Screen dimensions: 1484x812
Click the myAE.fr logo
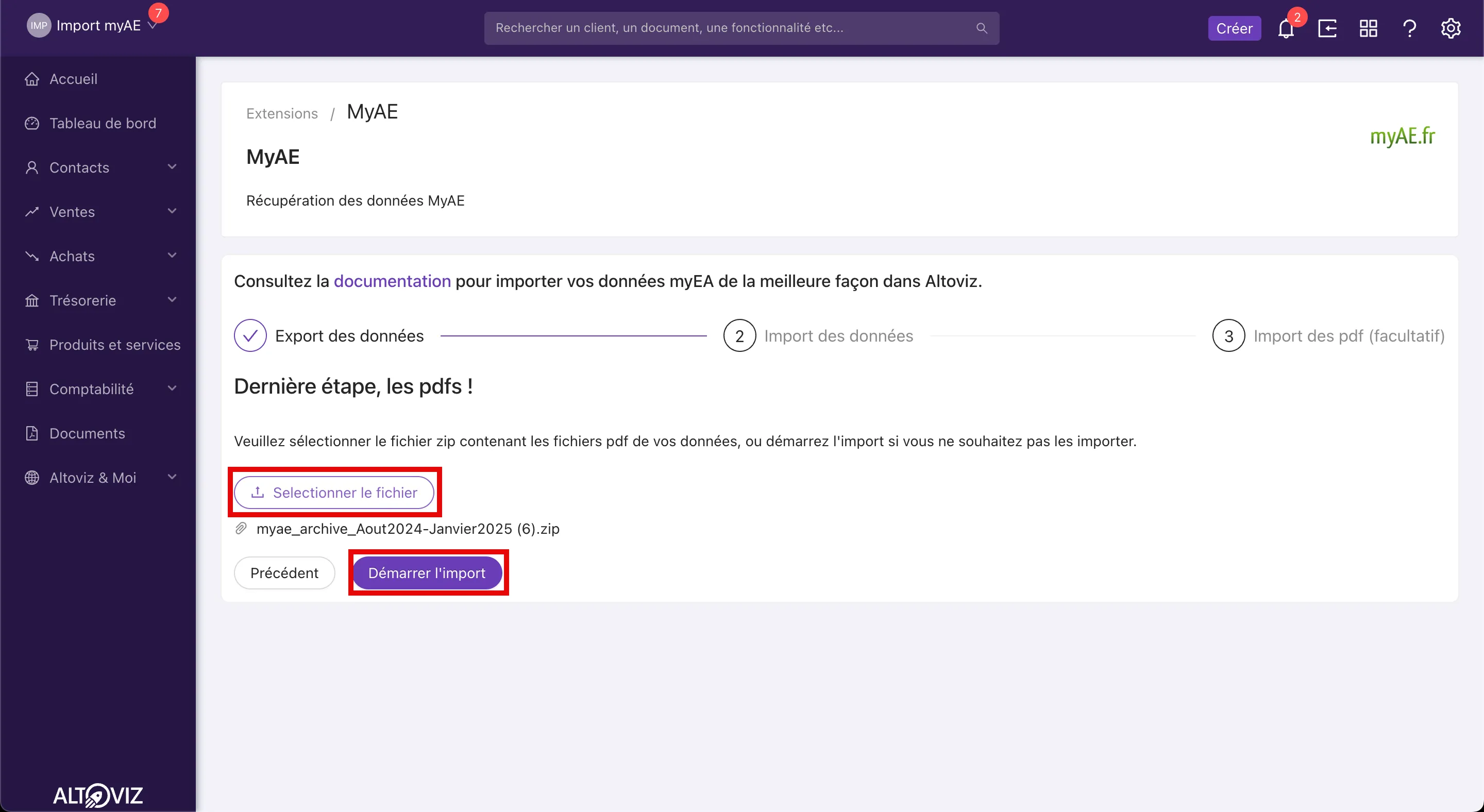pyautogui.click(x=1402, y=137)
